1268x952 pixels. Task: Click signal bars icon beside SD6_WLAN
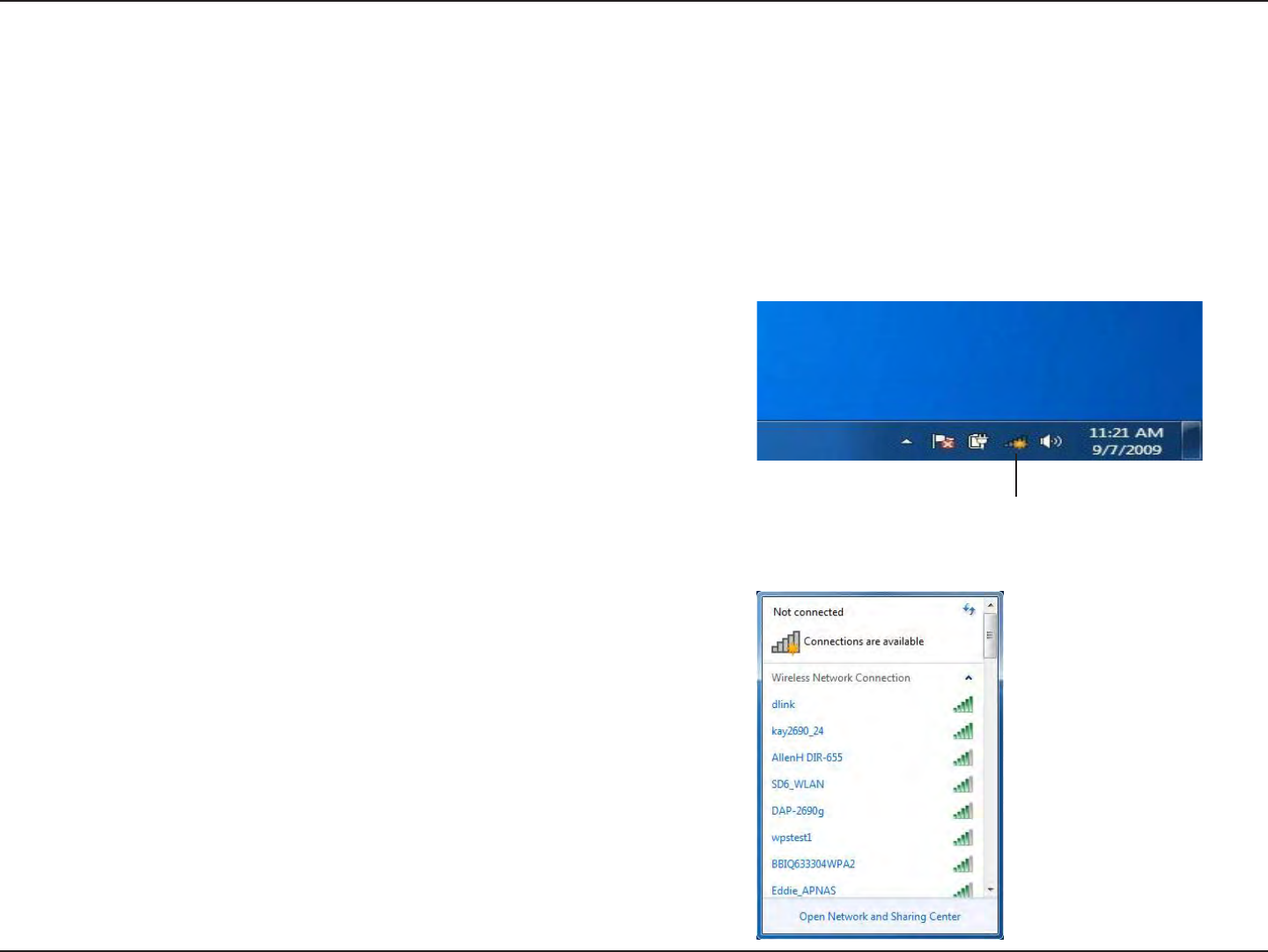(x=962, y=784)
